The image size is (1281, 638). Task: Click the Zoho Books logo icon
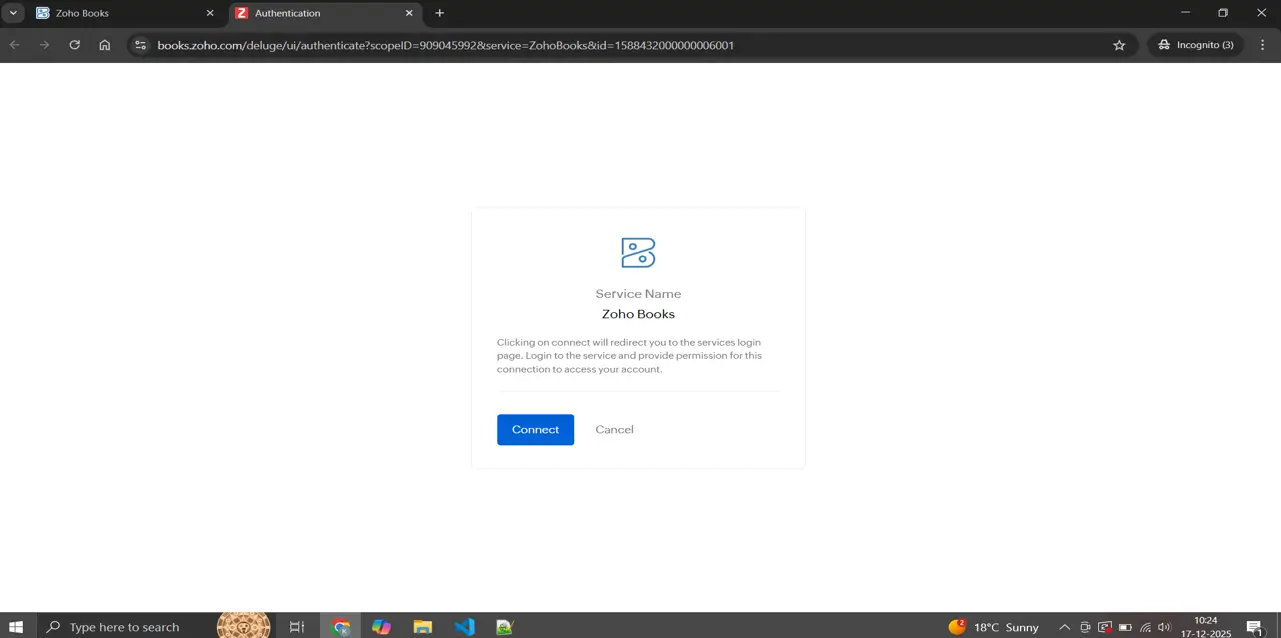tap(638, 252)
